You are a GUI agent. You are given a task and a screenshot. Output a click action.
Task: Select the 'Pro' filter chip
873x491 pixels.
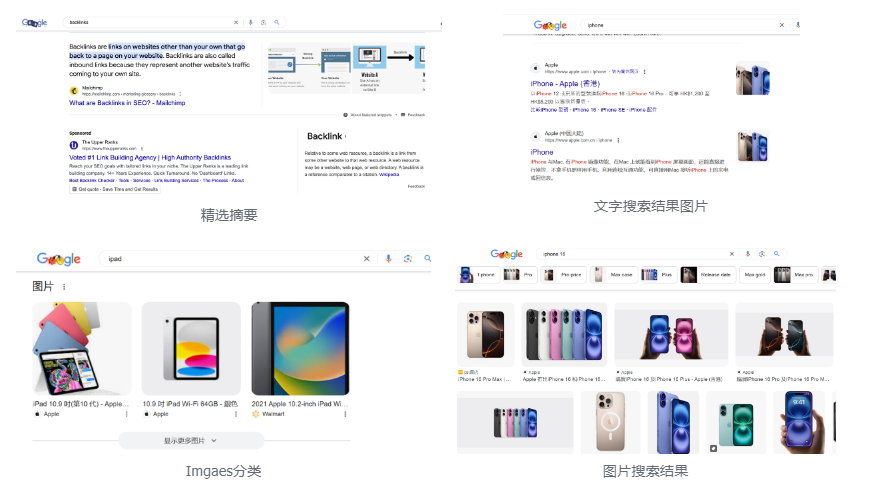[x=519, y=274]
